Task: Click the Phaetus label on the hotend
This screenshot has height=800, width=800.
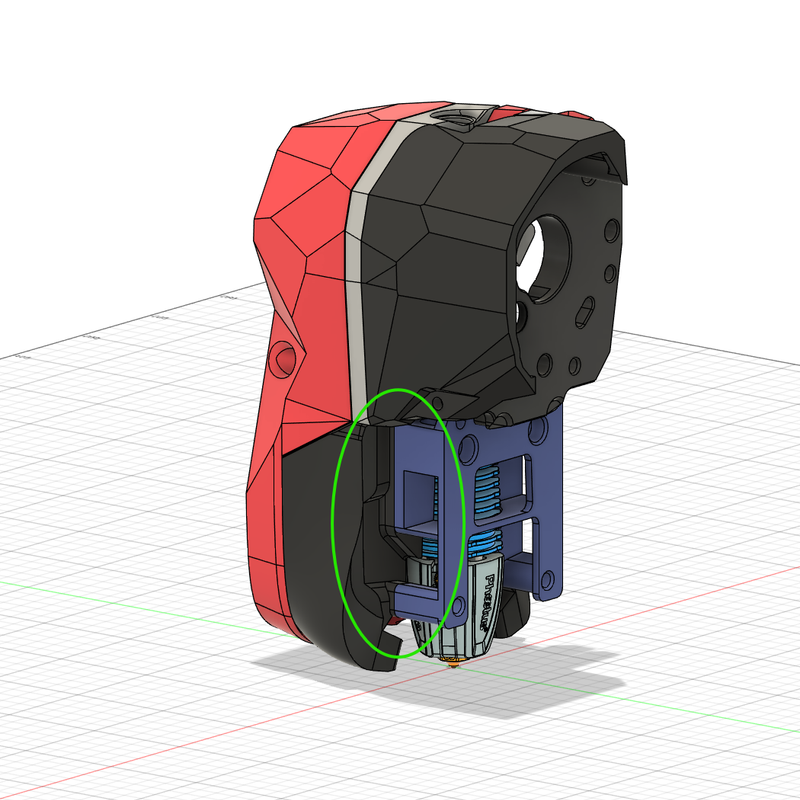Action: tap(487, 603)
